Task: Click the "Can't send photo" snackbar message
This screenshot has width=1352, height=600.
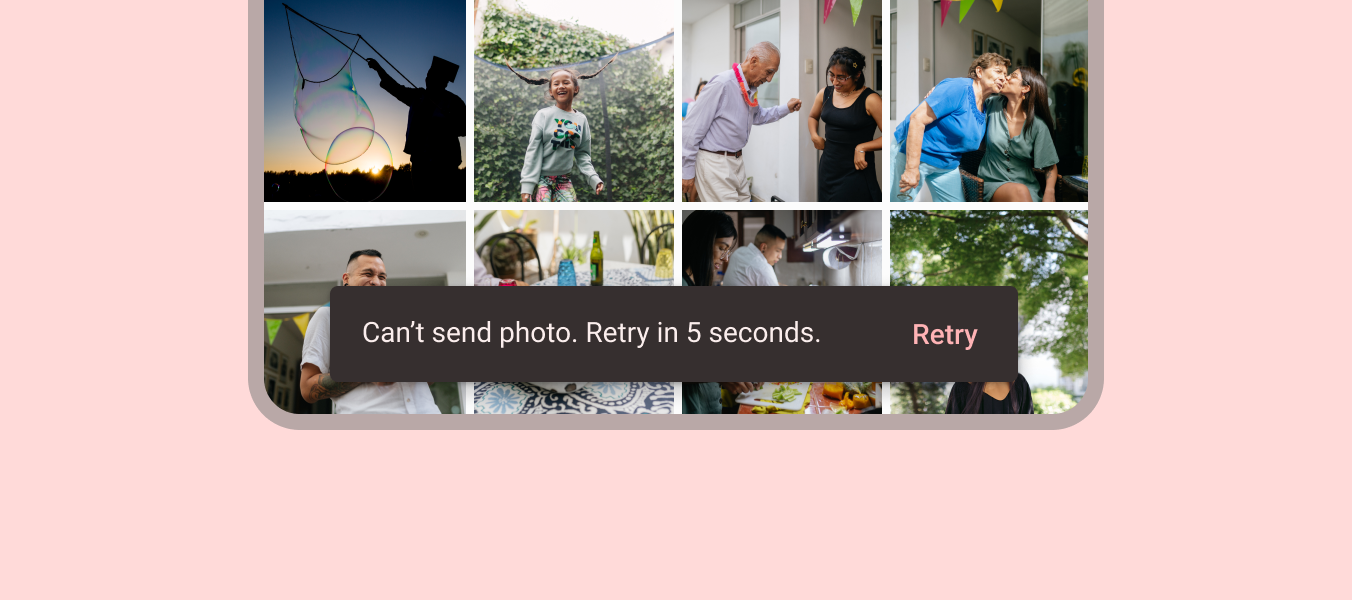Action: 591,333
